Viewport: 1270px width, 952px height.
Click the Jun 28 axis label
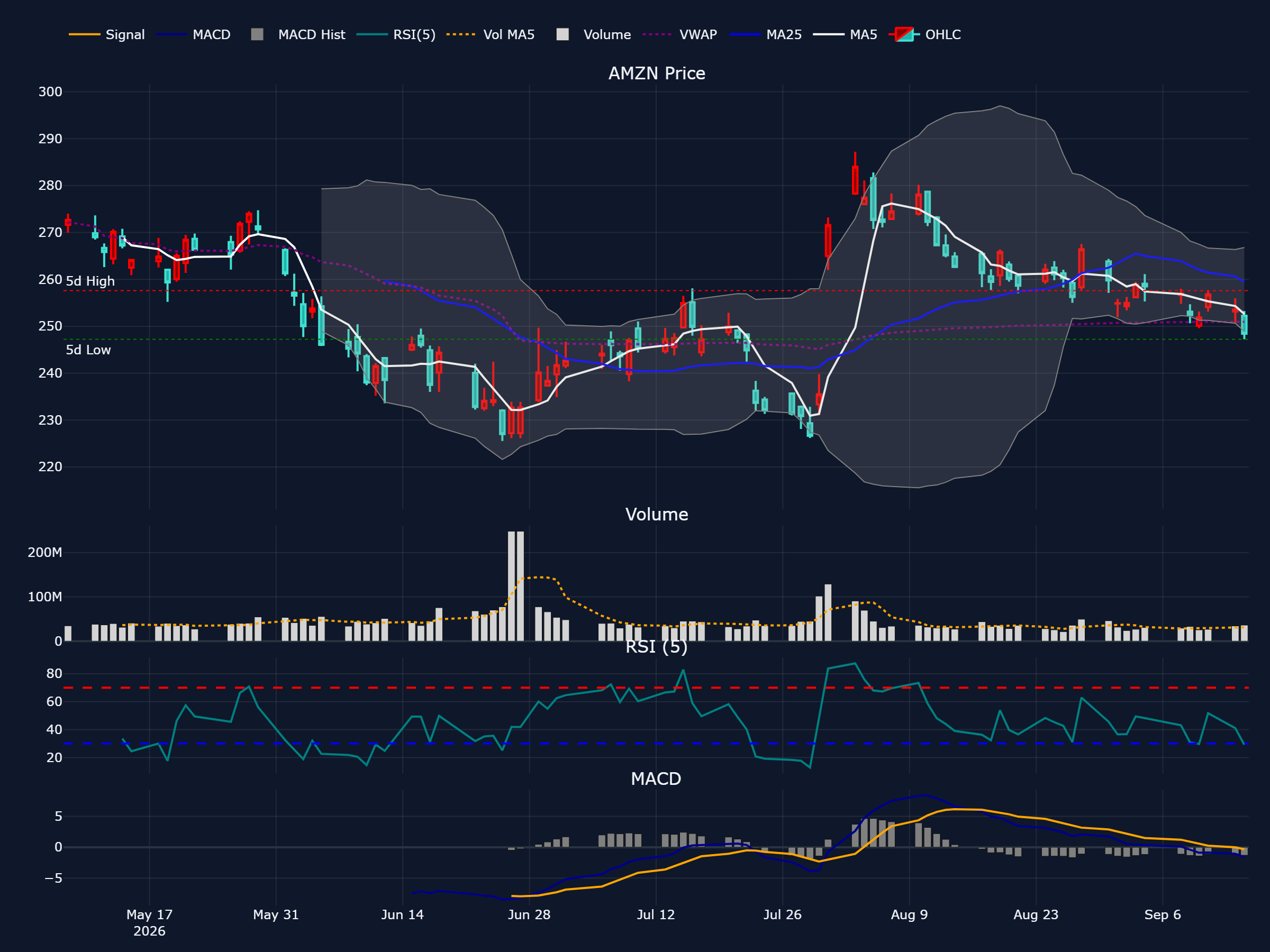pyautogui.click(x=529, y=914)
